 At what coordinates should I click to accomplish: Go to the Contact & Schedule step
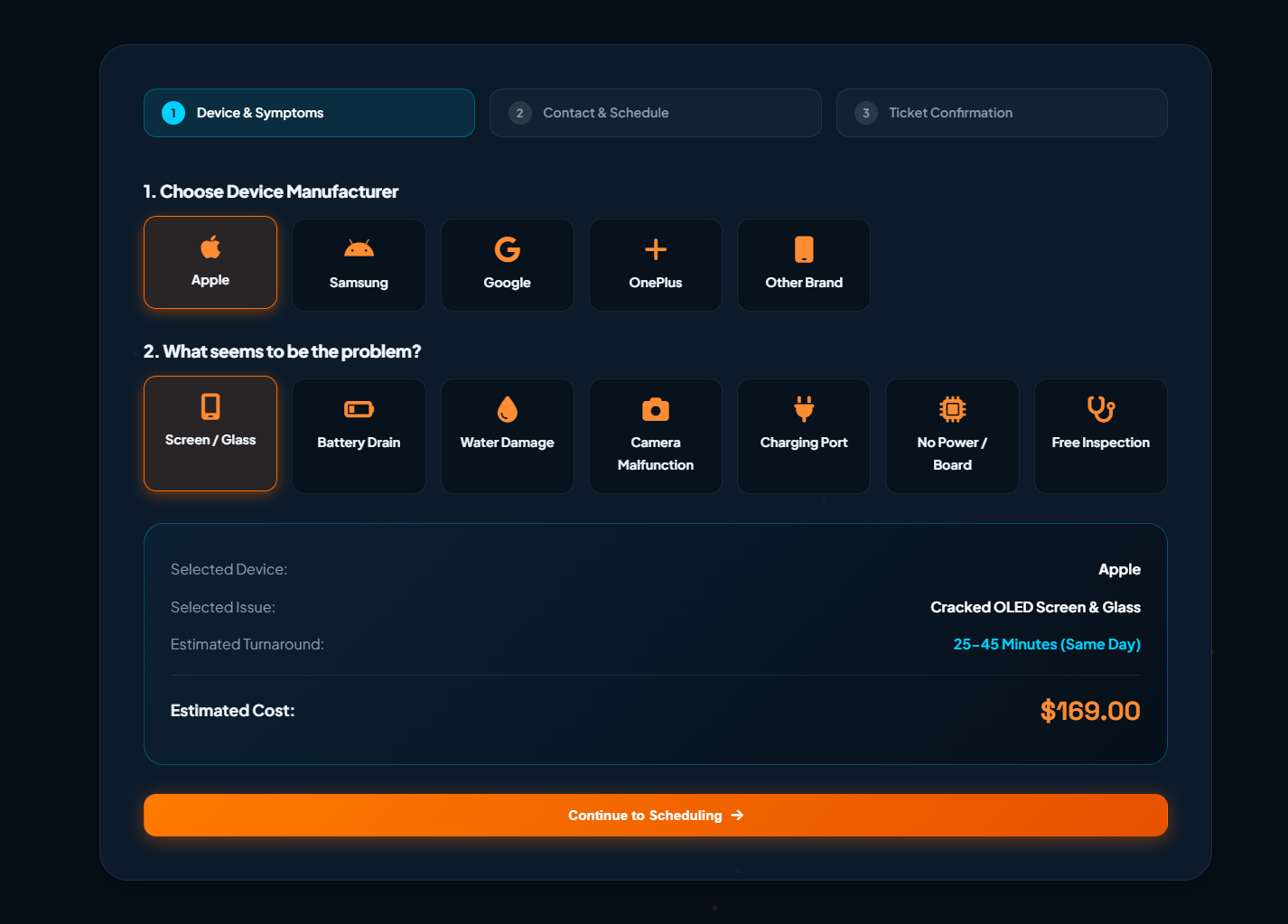(x=656, y=113)
